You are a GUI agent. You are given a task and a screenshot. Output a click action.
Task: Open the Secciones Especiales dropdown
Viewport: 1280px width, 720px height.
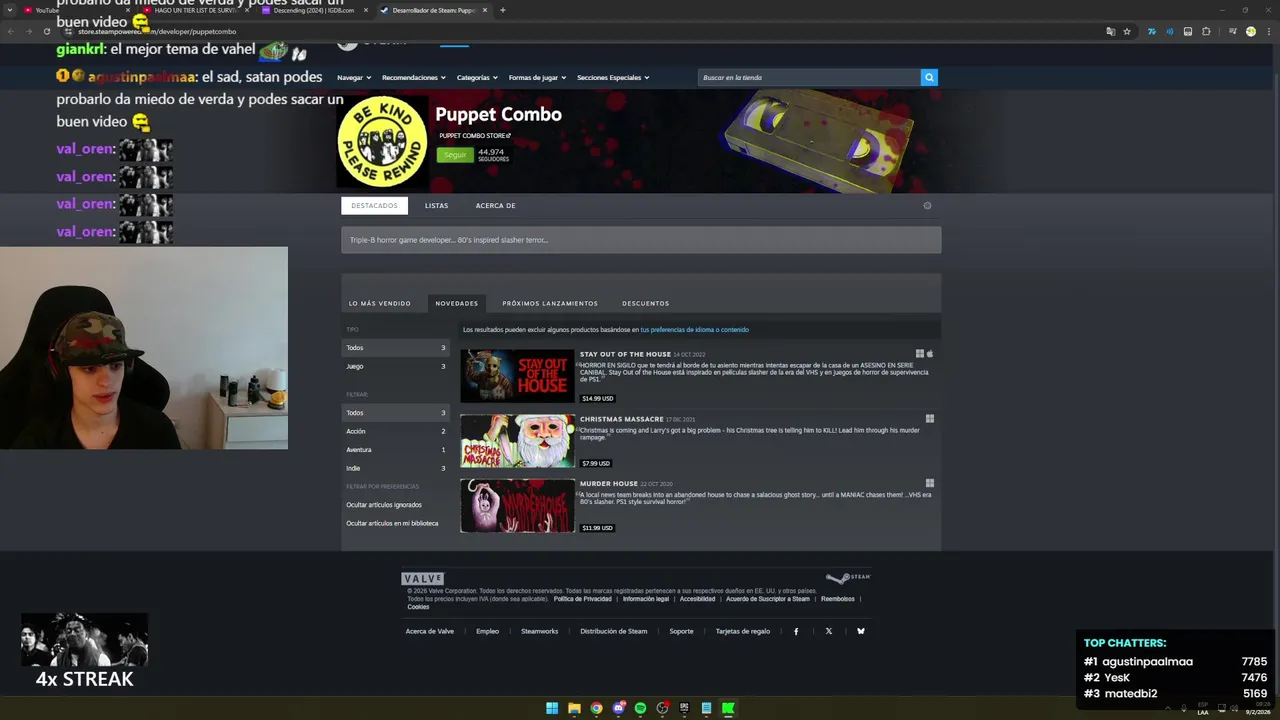(x=613, y=77)
